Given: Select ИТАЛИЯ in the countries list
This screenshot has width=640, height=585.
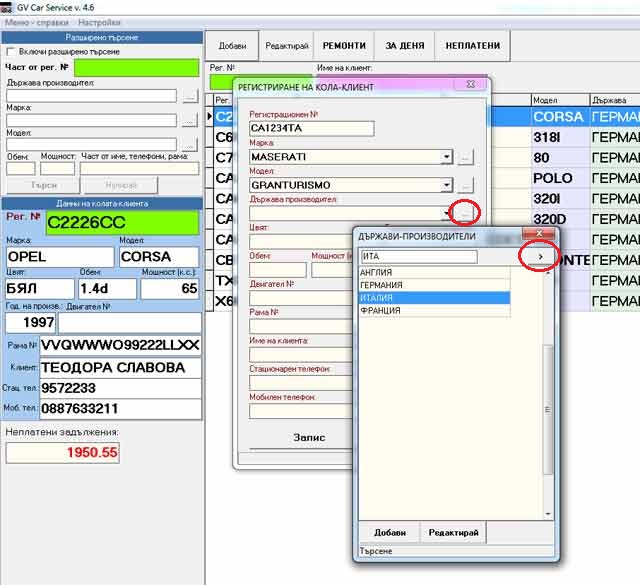Looking at the screenshot, I should 434,298.
